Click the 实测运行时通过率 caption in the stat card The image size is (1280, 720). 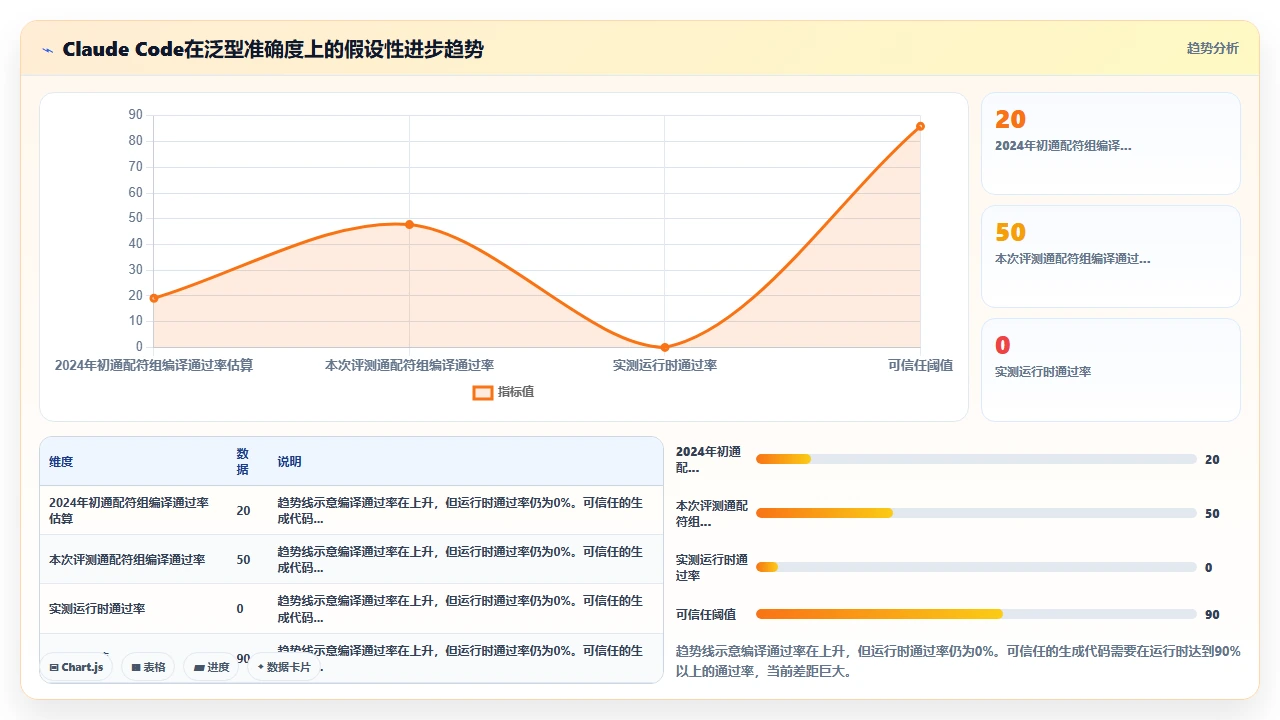pos(1043,372)
